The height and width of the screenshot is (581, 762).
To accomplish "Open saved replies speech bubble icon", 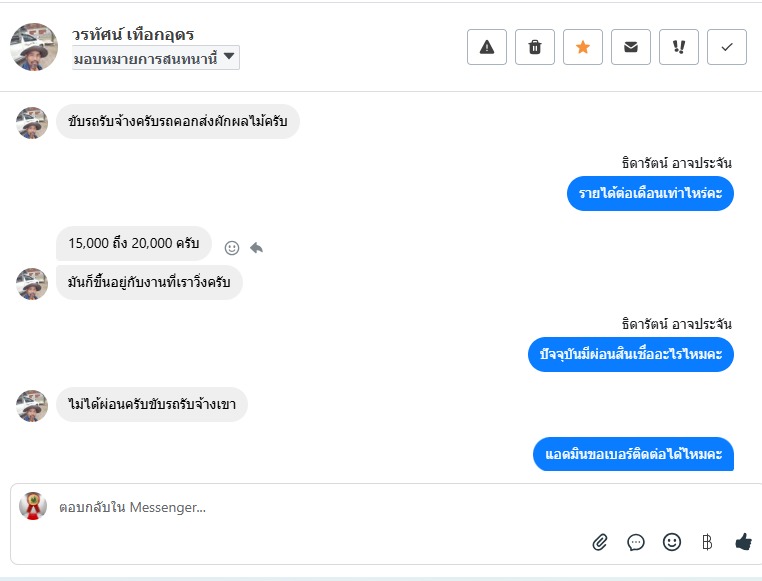I will click(x=636, y=542).
